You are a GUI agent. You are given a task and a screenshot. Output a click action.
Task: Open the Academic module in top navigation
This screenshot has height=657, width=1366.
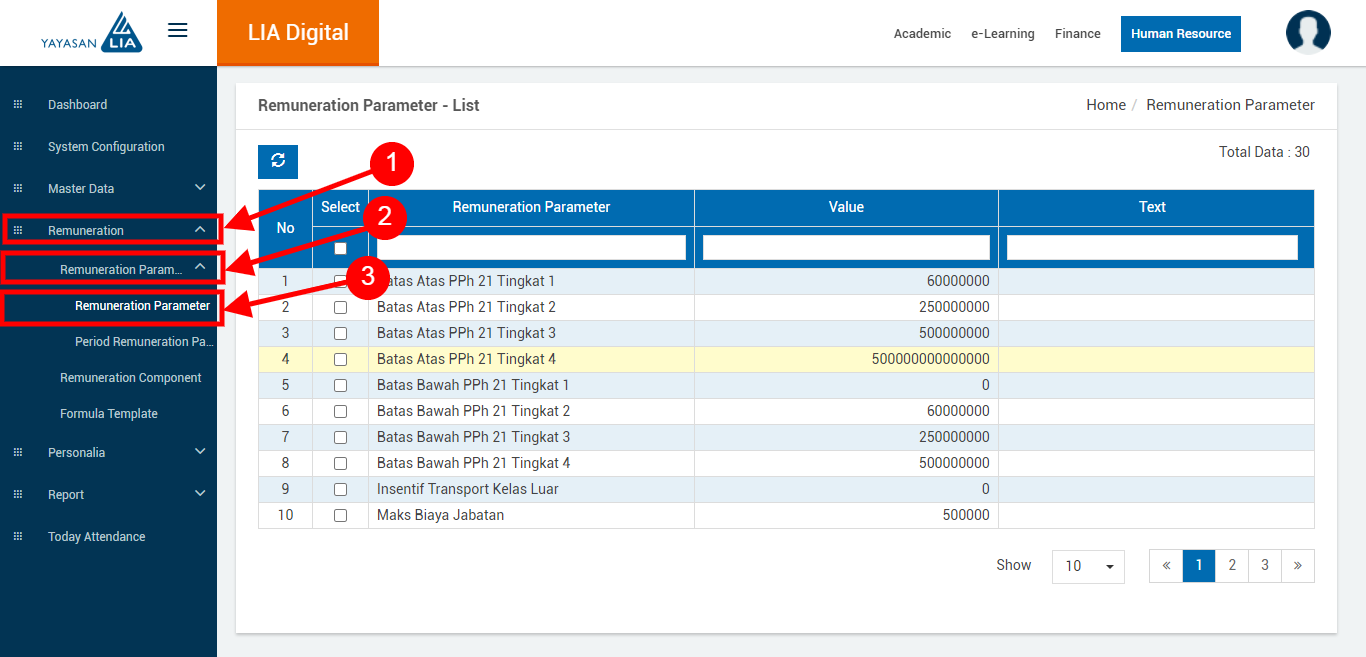(922, 34)
